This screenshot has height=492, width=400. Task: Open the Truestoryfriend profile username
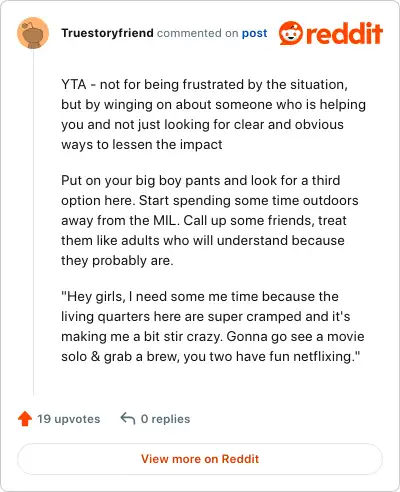(x=107, y=33)
